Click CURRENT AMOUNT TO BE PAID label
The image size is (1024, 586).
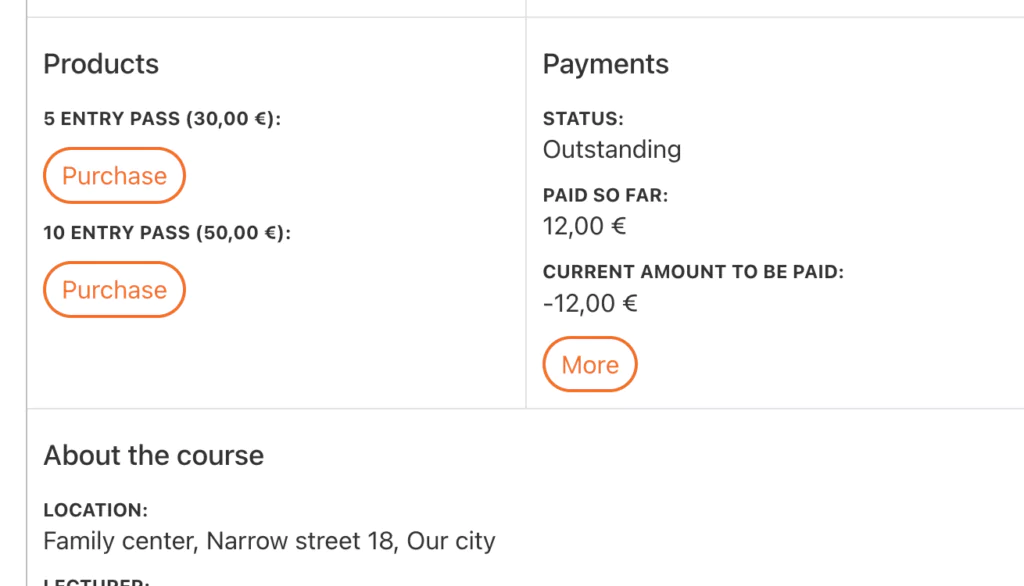tap(693, 272)
